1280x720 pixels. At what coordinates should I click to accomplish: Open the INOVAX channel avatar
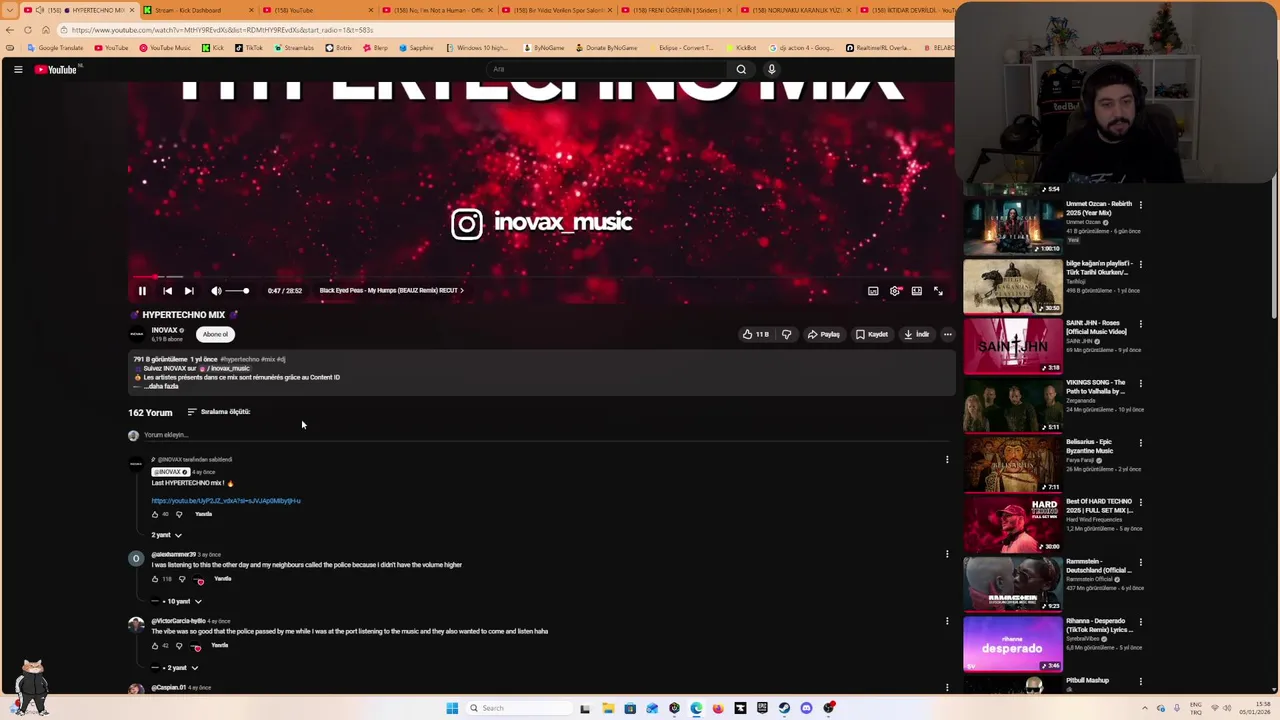137,334
